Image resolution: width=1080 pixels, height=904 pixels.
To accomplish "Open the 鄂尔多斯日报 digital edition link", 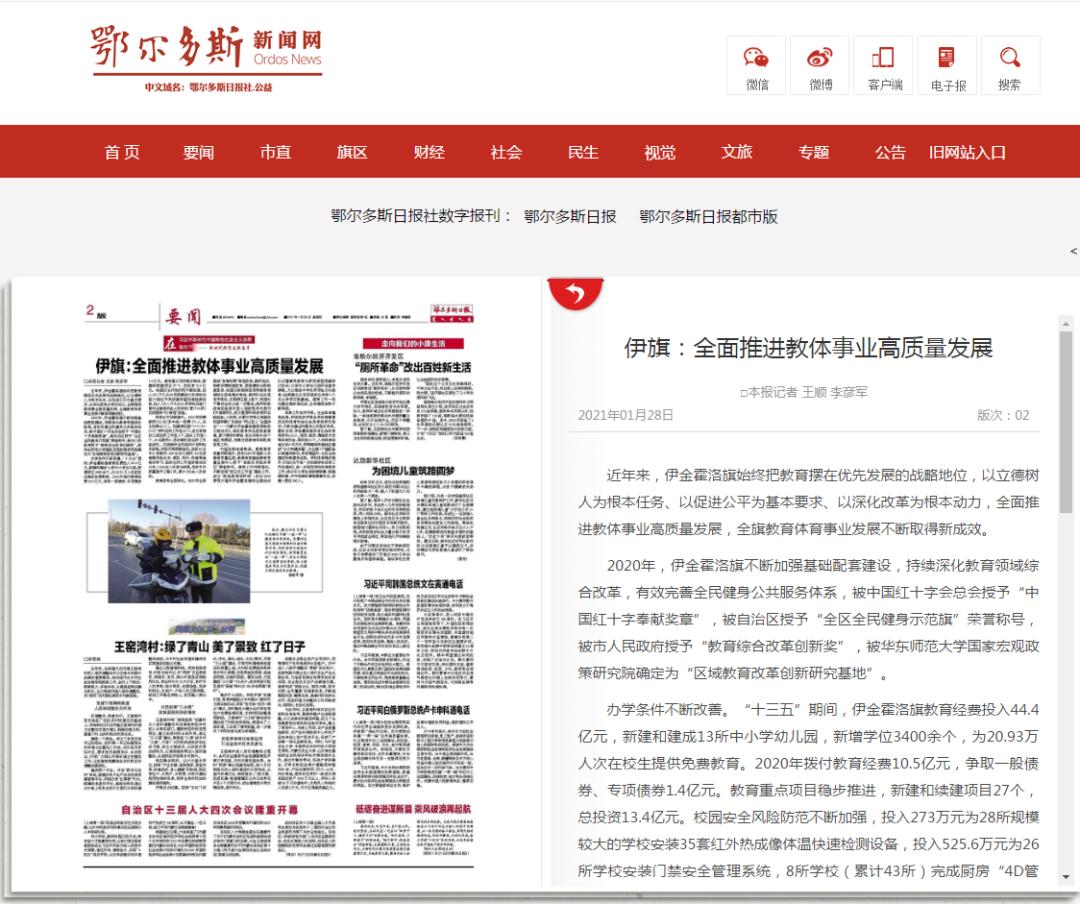I will [570, 216].
